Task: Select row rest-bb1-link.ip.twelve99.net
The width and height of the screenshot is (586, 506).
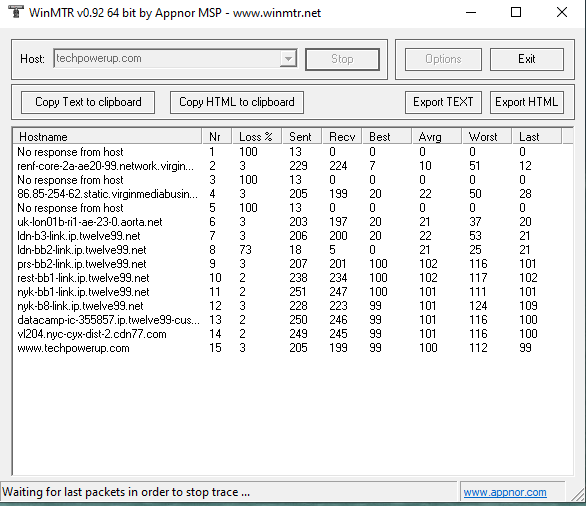Action: pyautogui.click(x=287, y=278)
